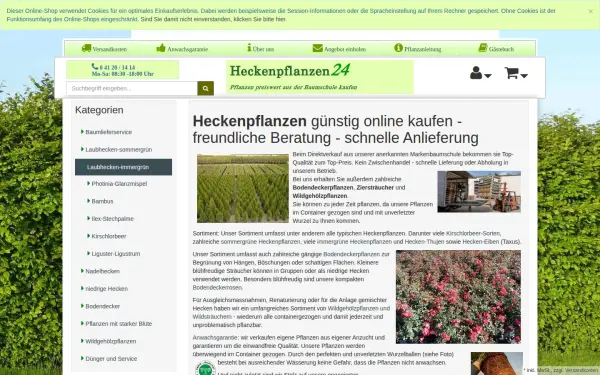This screenshot has height=375, width=600.
Task: Open Dünger und Service category
Action: (111, 359)
